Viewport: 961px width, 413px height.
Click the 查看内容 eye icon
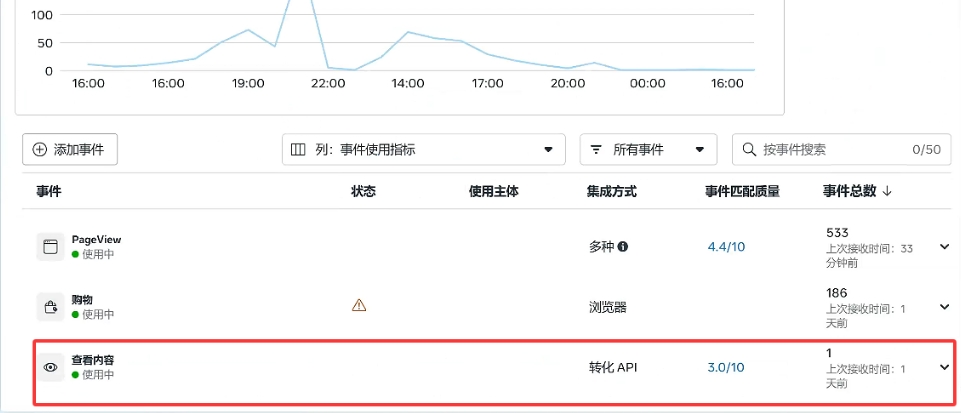coord(50,368)
